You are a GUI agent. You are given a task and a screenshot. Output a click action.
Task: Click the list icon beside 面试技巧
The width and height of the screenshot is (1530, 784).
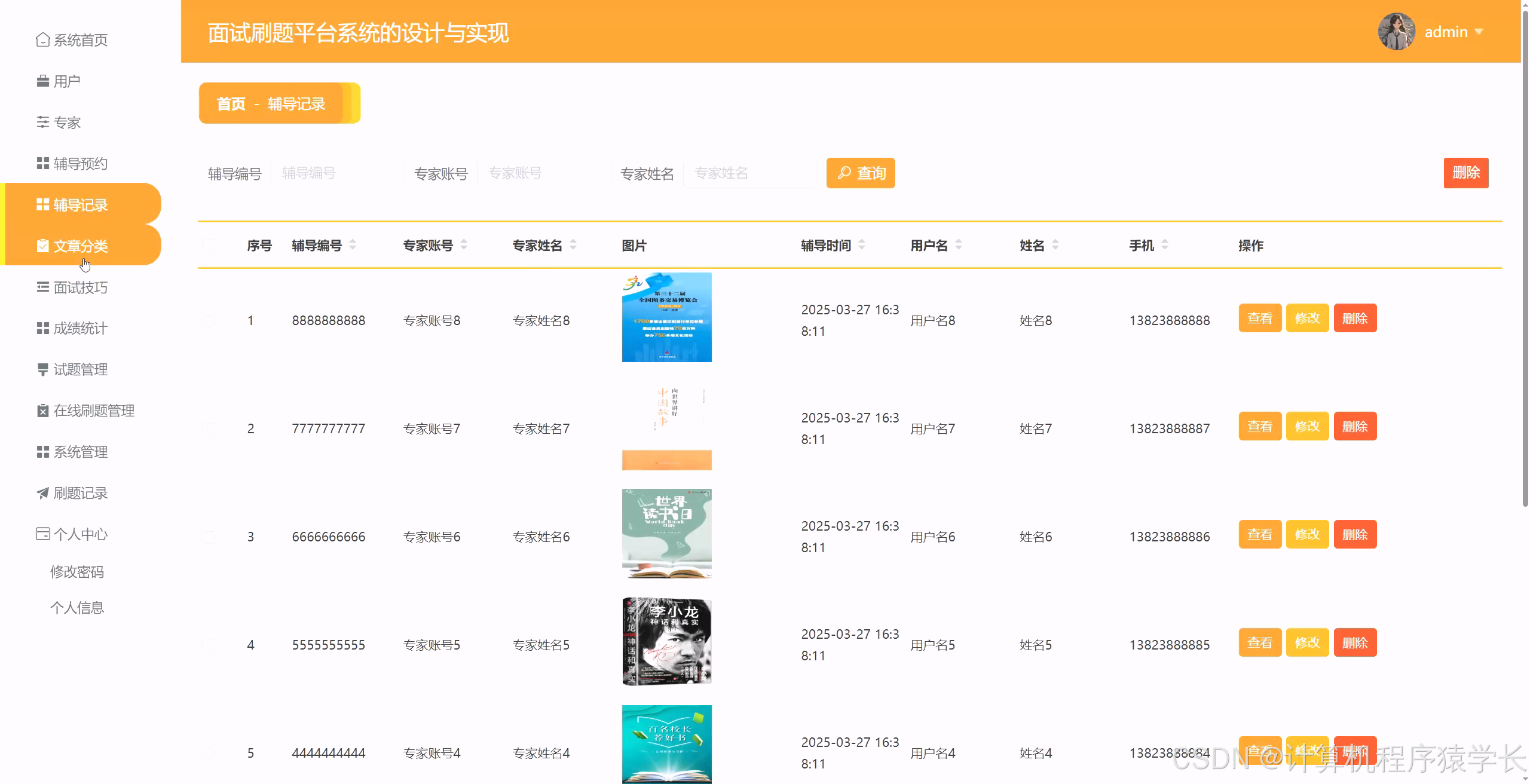pyautogui.click(x=42, y=287)
